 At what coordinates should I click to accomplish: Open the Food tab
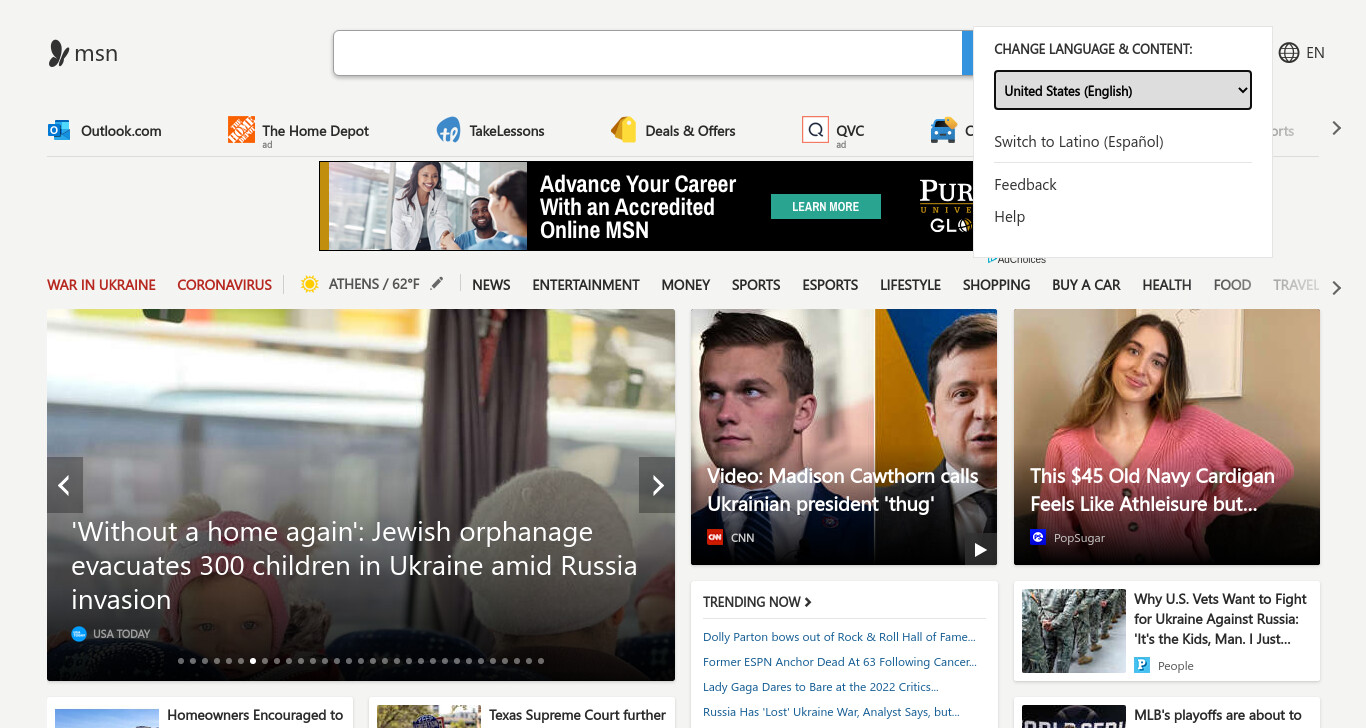pyautogui.click(x=1232, y=285)
